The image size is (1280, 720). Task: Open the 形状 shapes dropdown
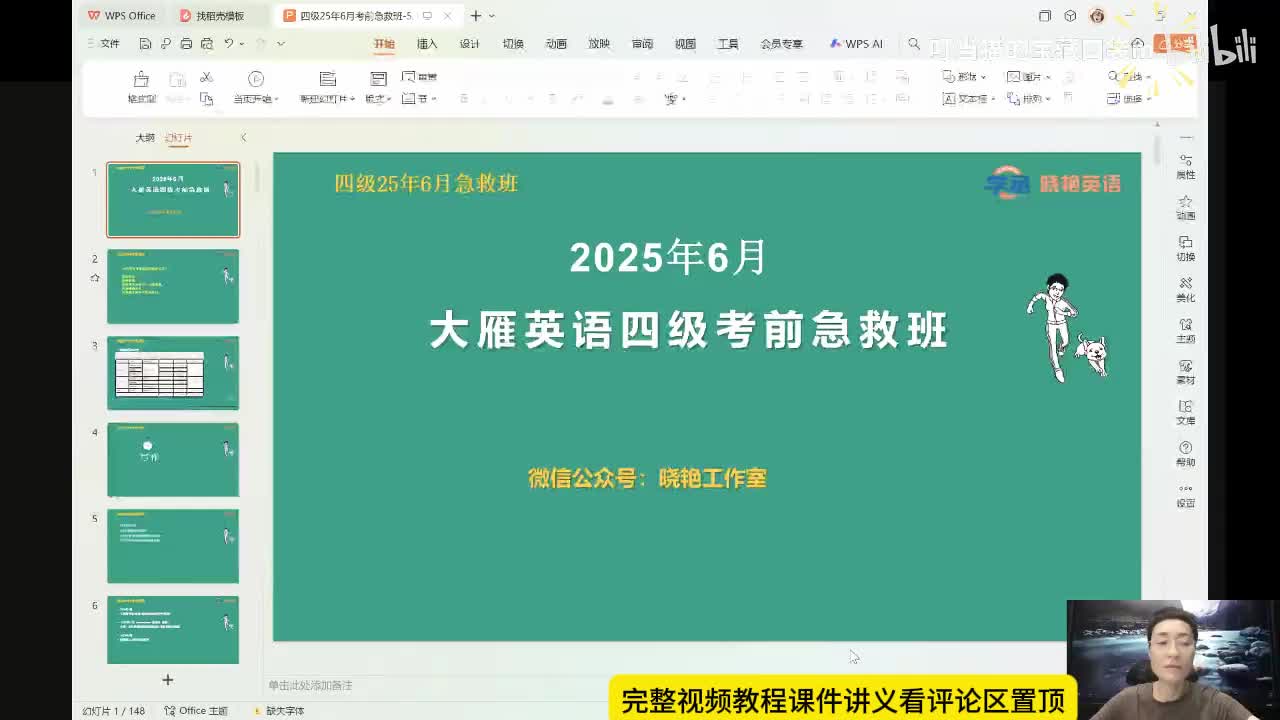click(964, 77)
